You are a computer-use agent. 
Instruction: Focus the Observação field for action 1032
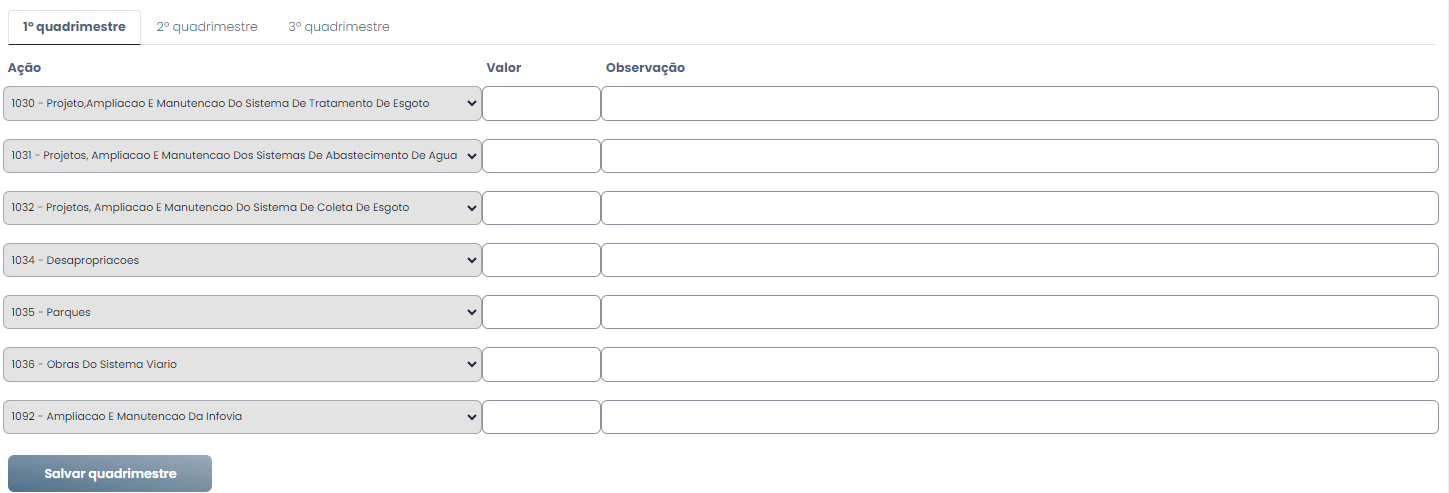pyautogui.click(x=1020, y=208)
